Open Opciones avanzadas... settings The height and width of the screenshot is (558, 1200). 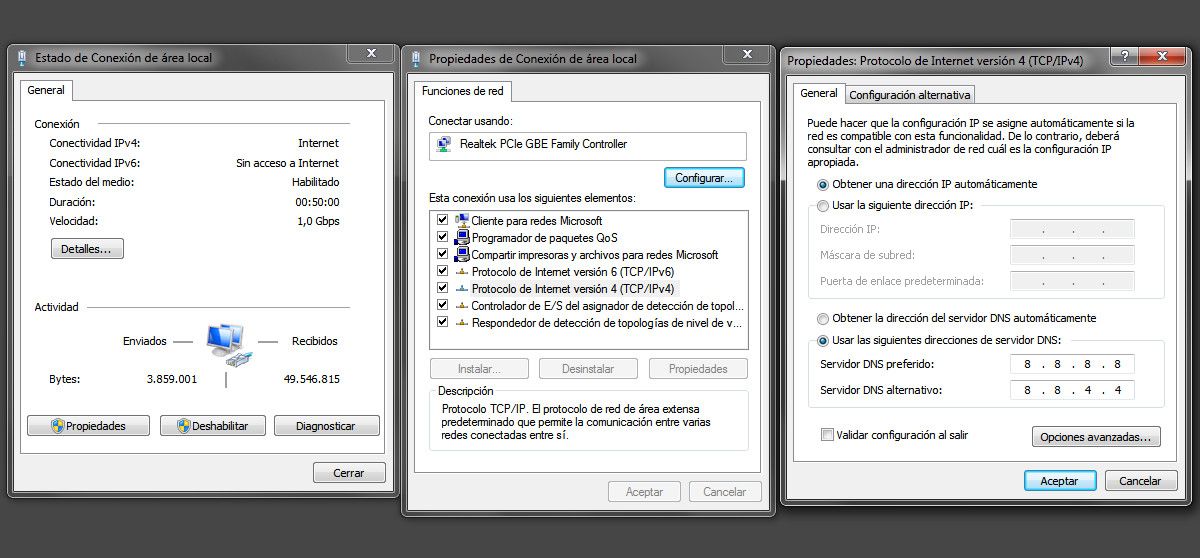pyautogui.click(x=1096, y=437)
